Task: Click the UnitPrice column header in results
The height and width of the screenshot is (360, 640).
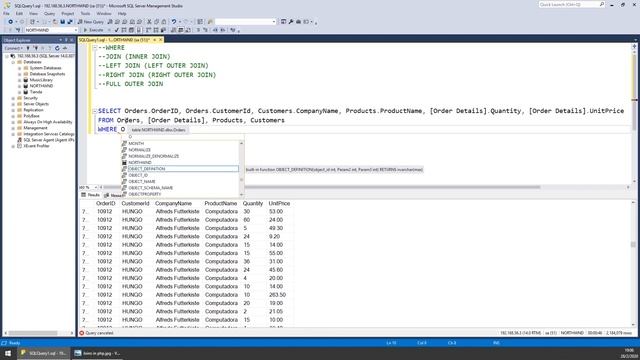Action: [279, 203]
